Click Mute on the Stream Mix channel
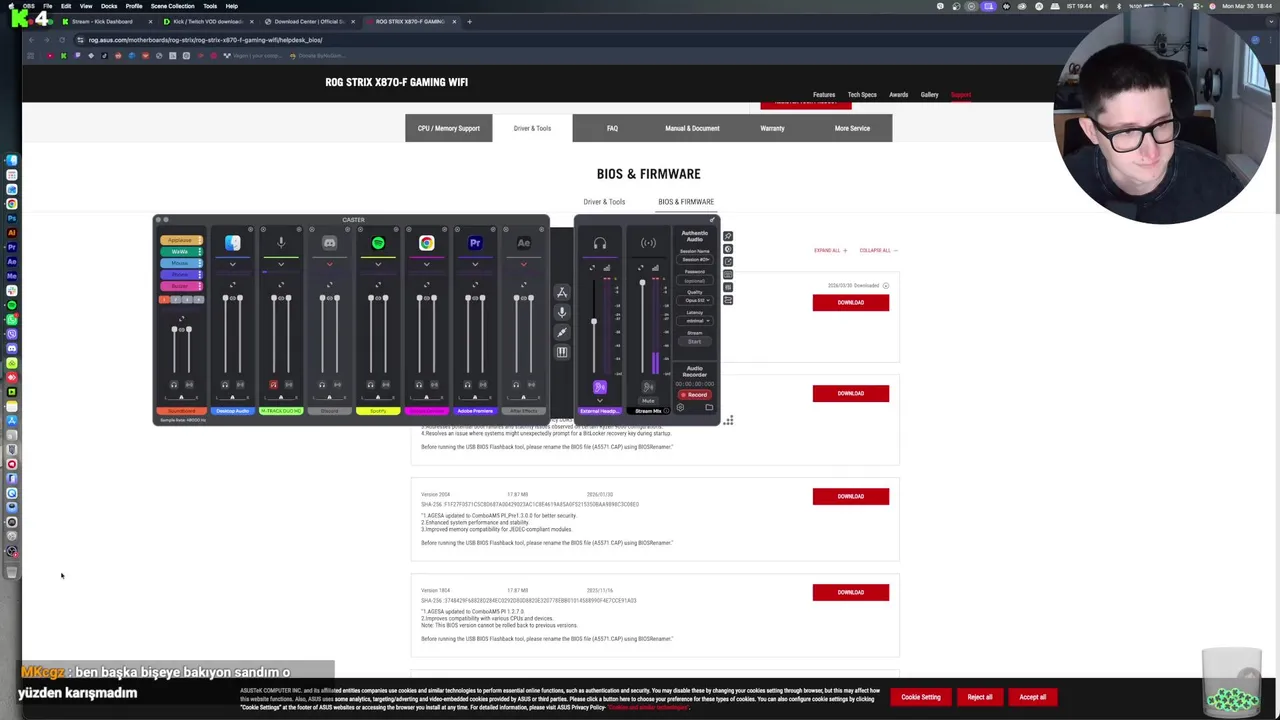The width and height of the screenshot is (1280, 720). tap(648, 400)
